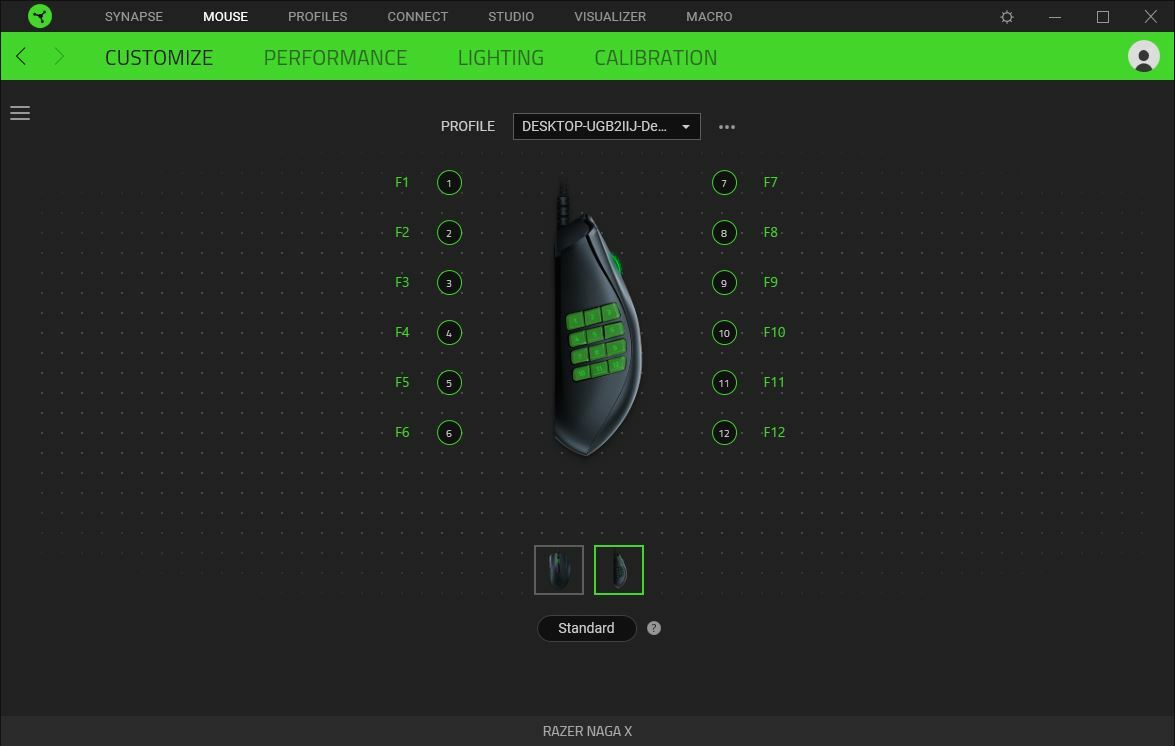Remap side button 12 assigned to F12
The image size is (1175, 746).
(724, 432)
